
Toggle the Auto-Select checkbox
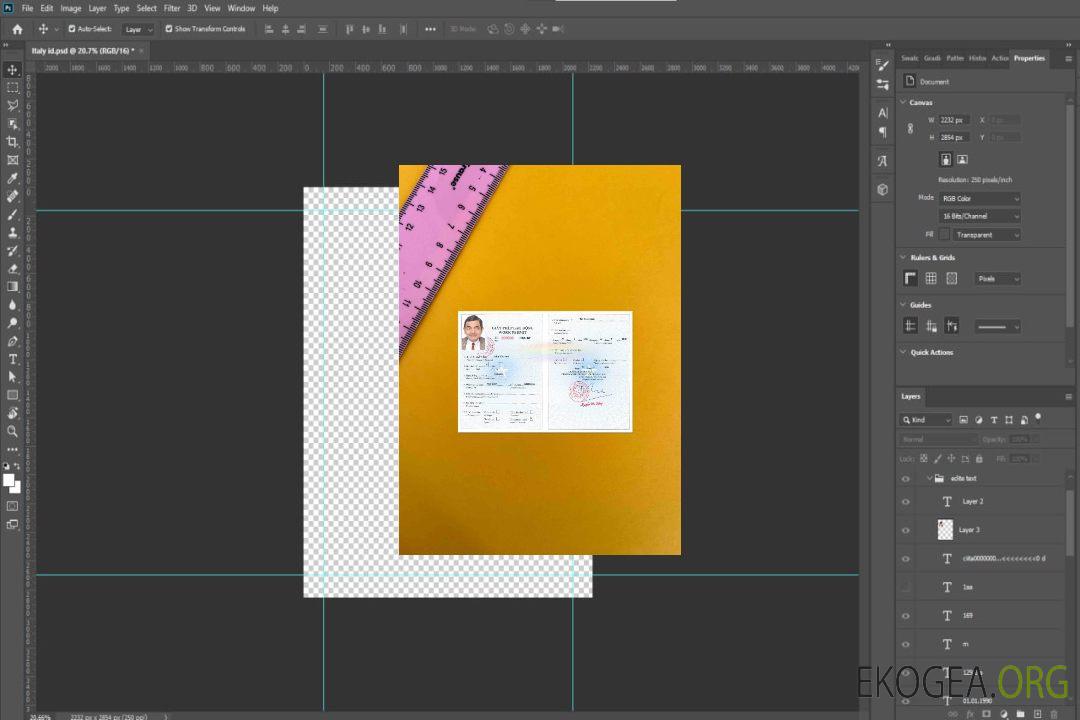click(72, 29)
